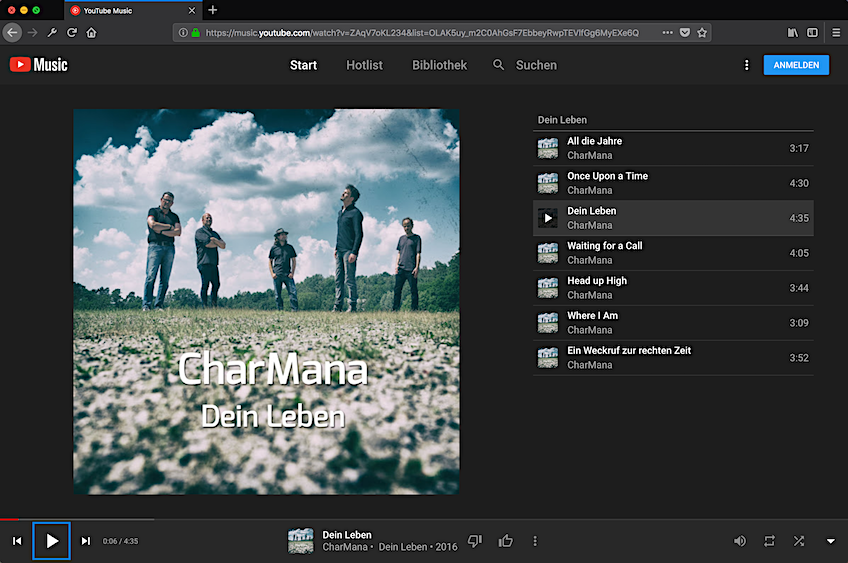Screen dimensions: 848x563
Task: Open the player bar three-dot song menu
Action: click(535, 541)
